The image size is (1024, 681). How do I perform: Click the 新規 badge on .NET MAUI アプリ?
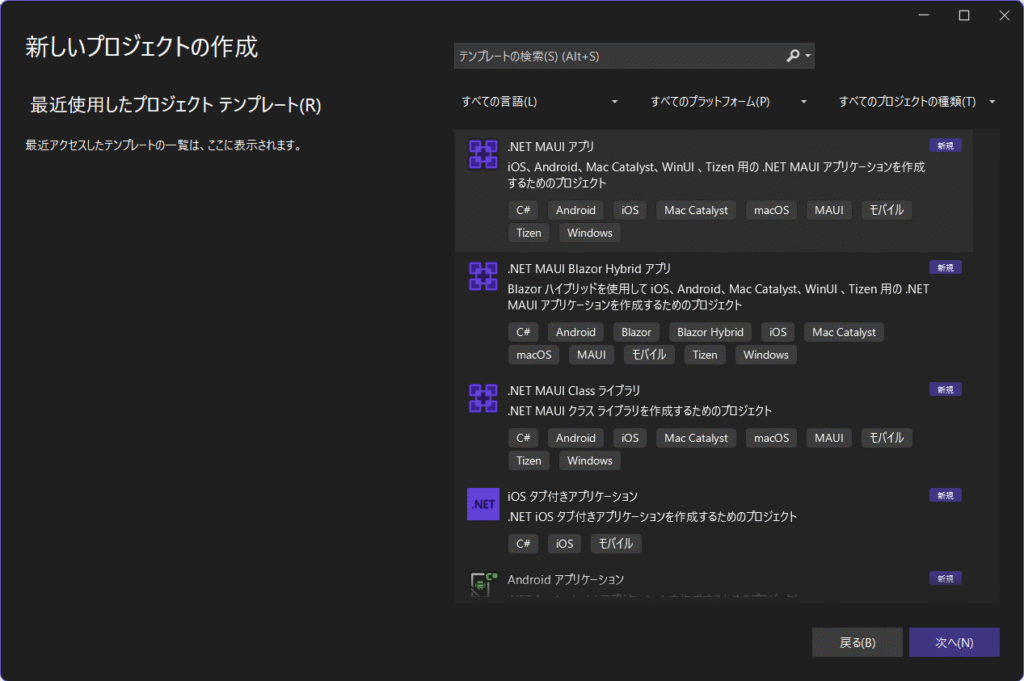pyautogui.click(x=945, y=146)
